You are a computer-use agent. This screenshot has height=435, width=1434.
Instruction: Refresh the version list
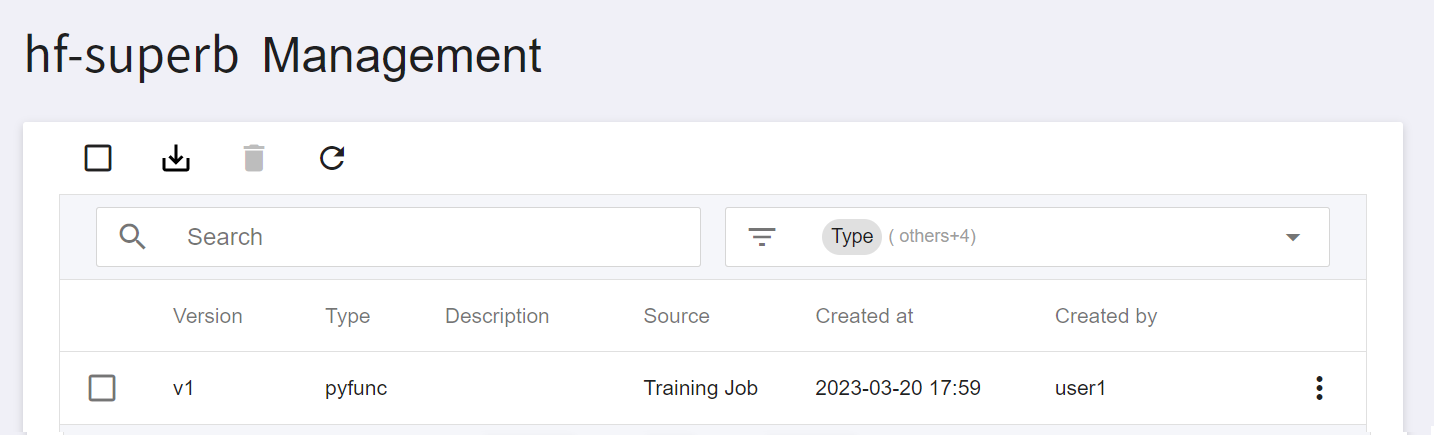pyautogui.click(x=332, y=158)
